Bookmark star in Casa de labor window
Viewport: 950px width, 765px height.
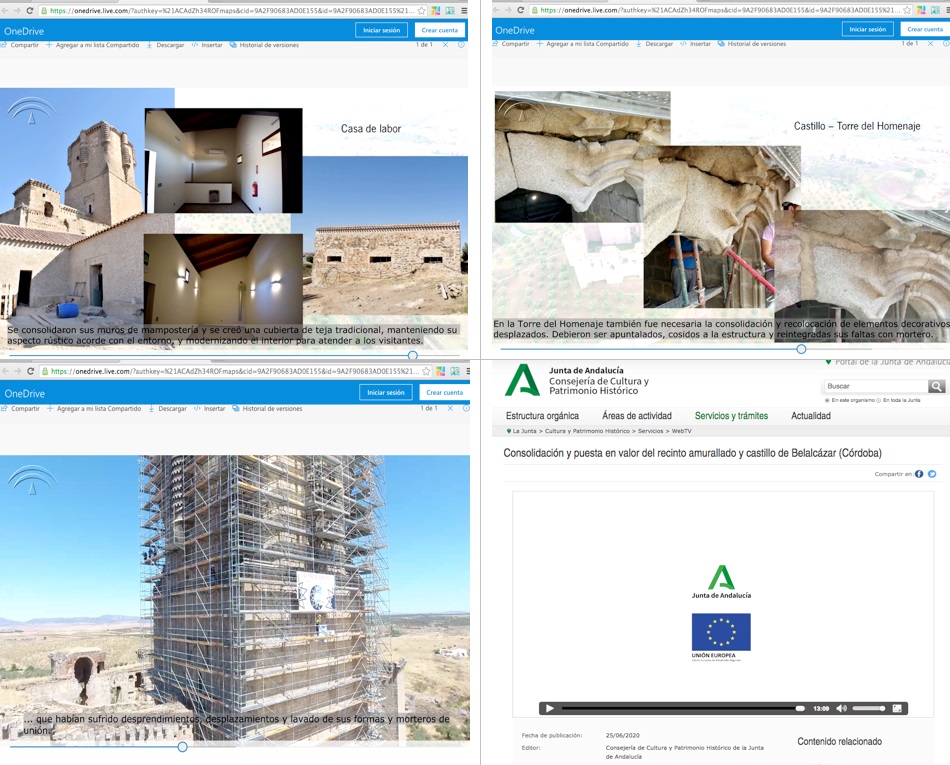click(x=422, y=11)
